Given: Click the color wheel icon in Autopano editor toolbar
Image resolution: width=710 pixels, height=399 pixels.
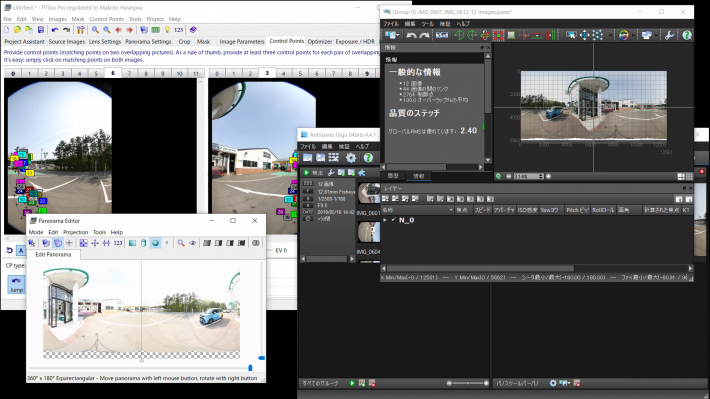Looking at the screenshot, I should click(x=624, y=35).
